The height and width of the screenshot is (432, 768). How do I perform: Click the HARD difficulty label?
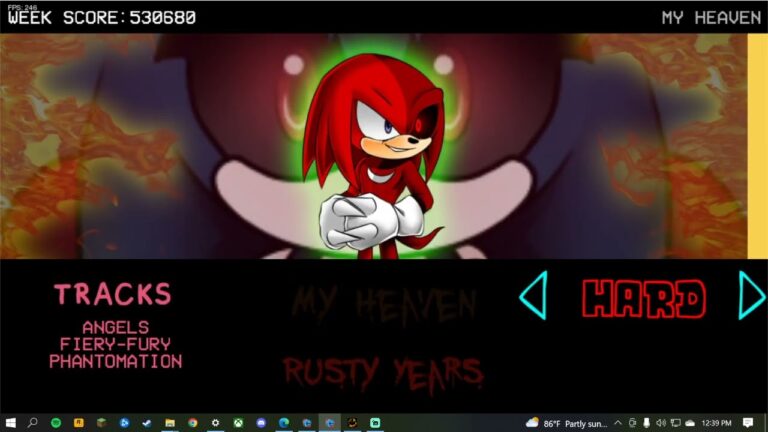644,298
